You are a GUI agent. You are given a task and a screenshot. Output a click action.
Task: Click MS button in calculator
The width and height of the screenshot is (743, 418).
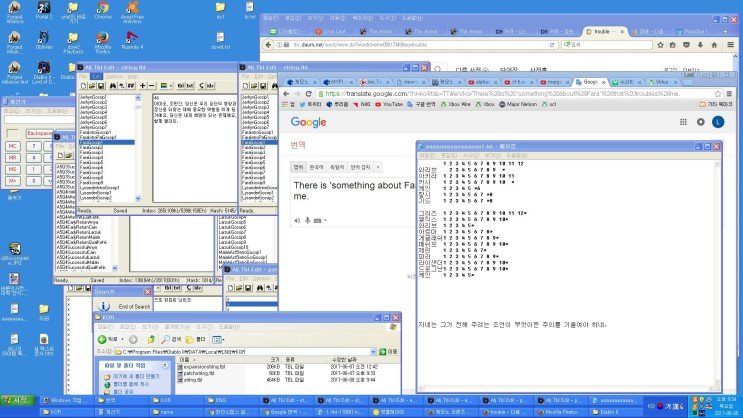point(13,169)
